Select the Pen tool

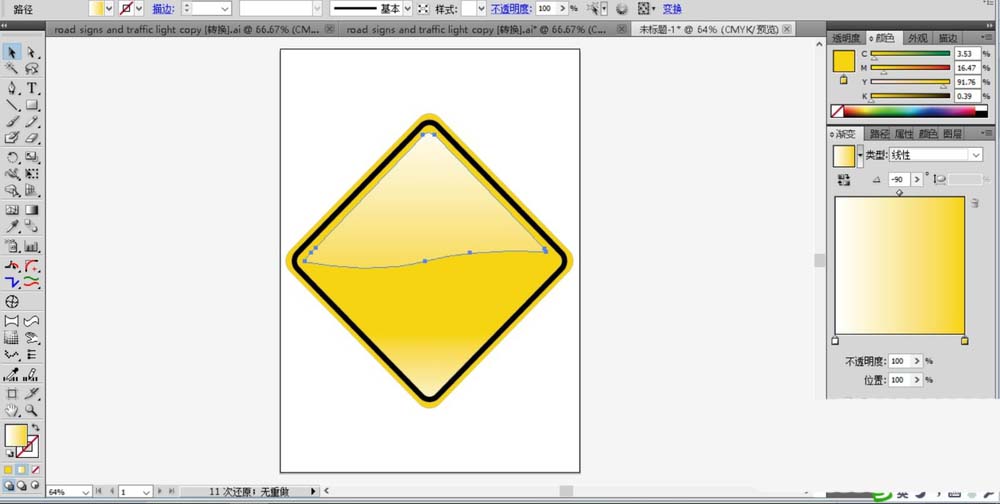tap(12, 88)
